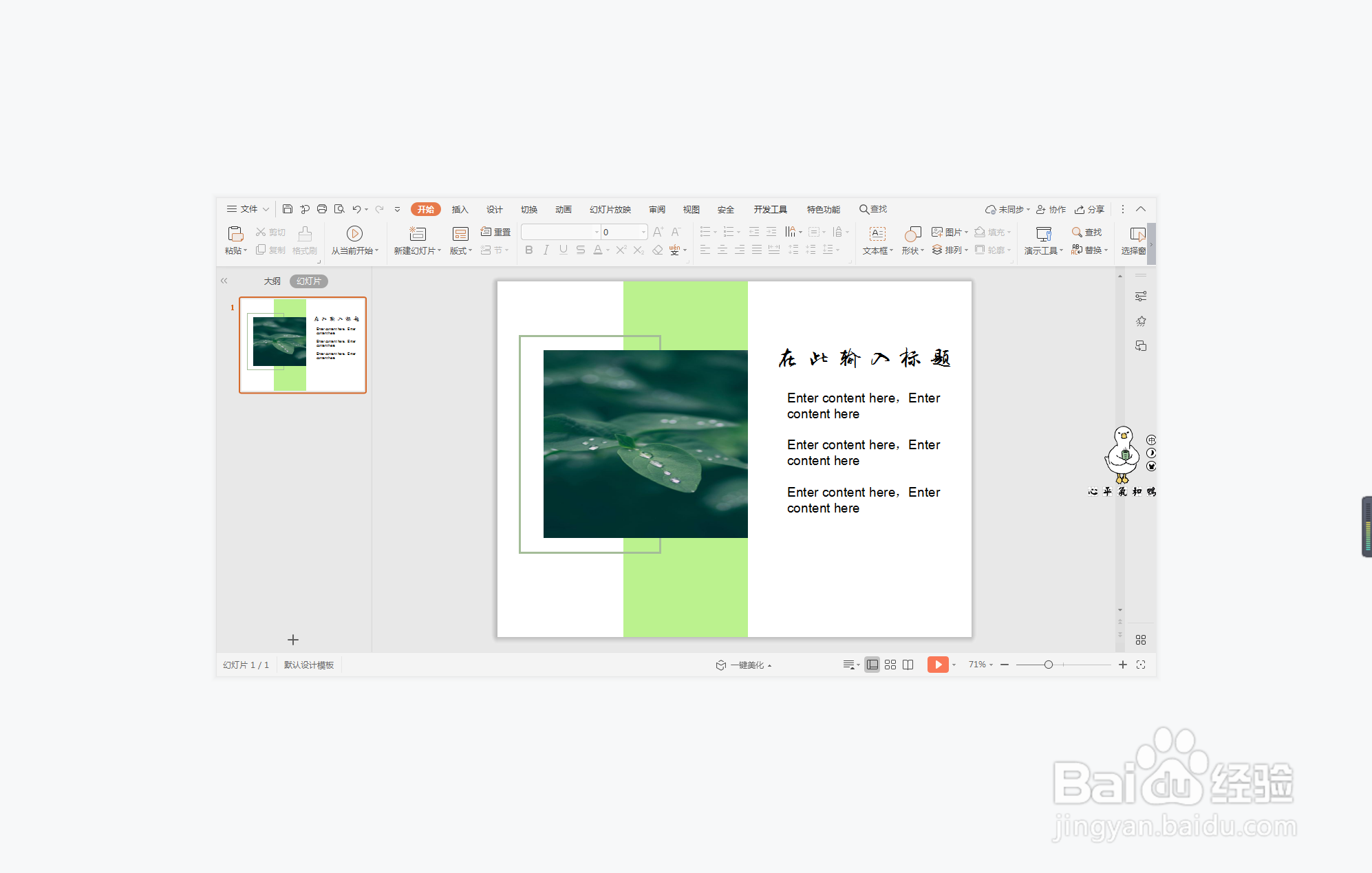Expand the 文件 file menu dropdown

[x=248, y=209]
